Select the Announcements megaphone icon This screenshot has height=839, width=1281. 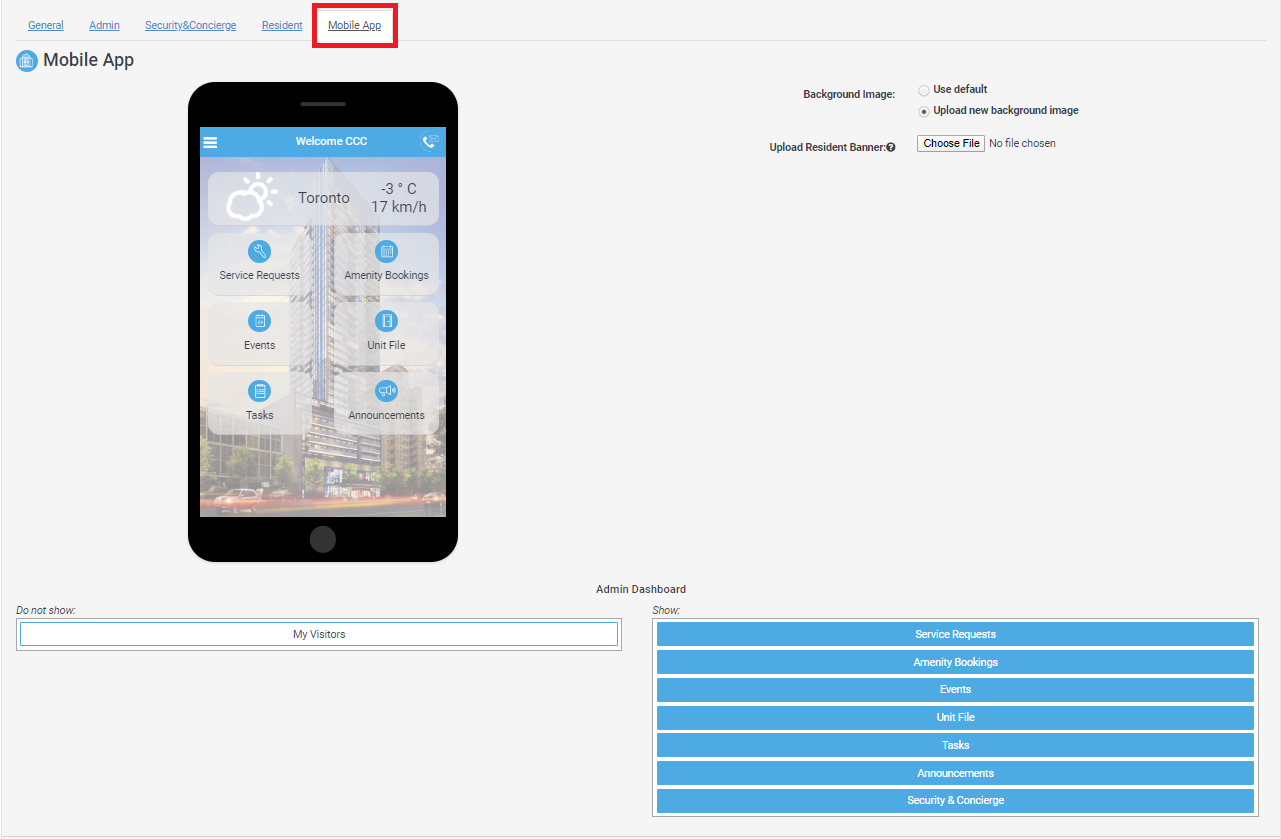coord(386,391)
